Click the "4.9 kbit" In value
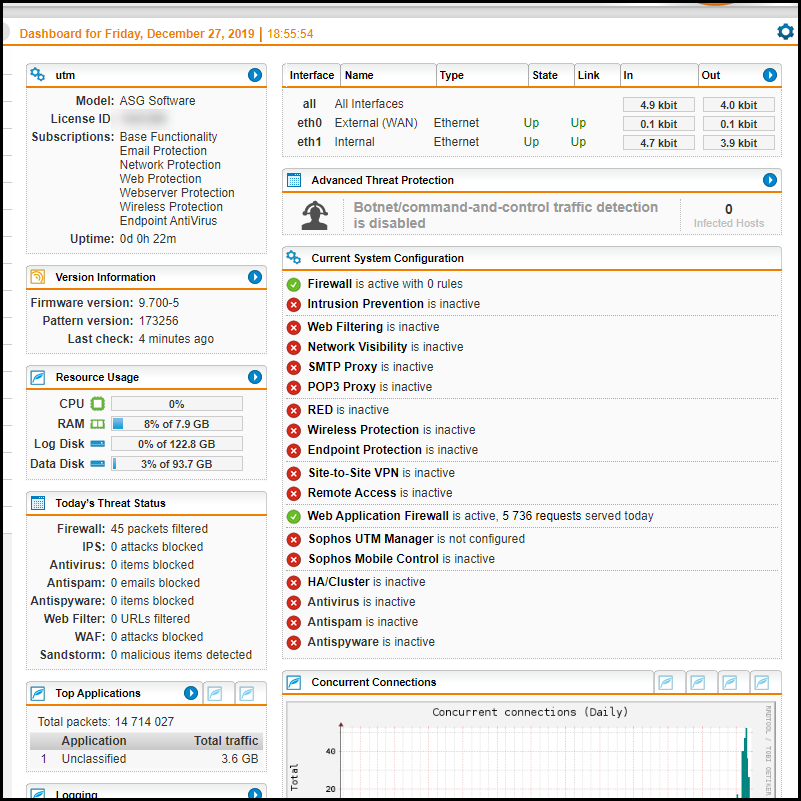 [658, 105]
